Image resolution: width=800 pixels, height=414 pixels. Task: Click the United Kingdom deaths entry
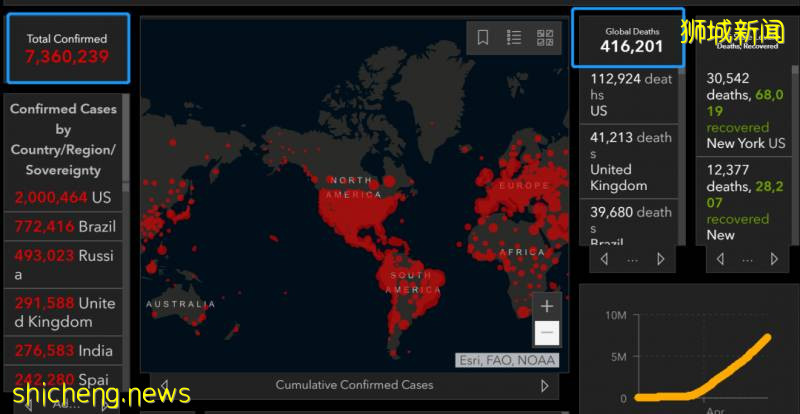tap(629, 160)
